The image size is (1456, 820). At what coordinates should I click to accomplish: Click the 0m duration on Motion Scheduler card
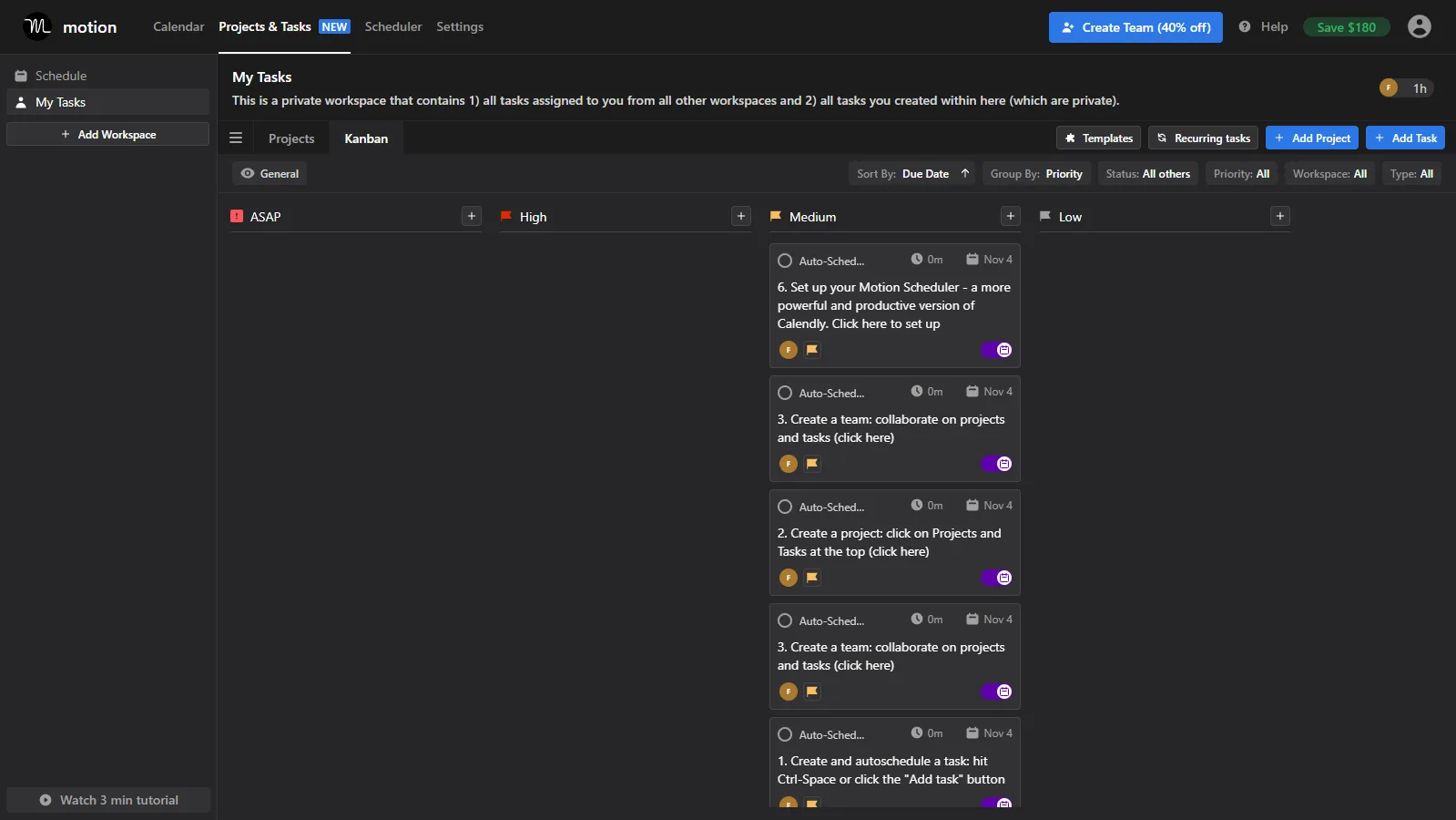click(927, 260)
